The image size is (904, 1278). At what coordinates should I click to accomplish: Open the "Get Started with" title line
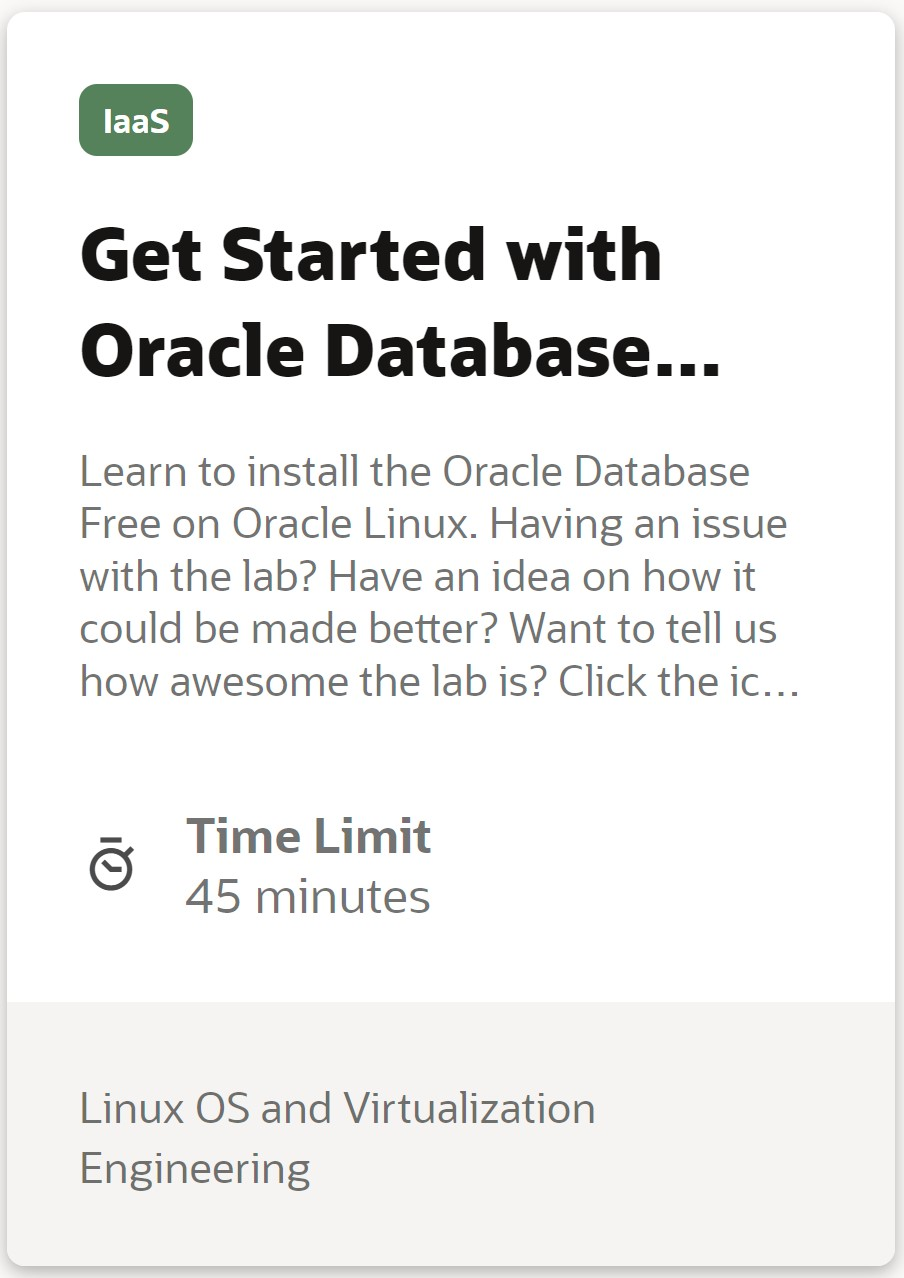[370, 255]
